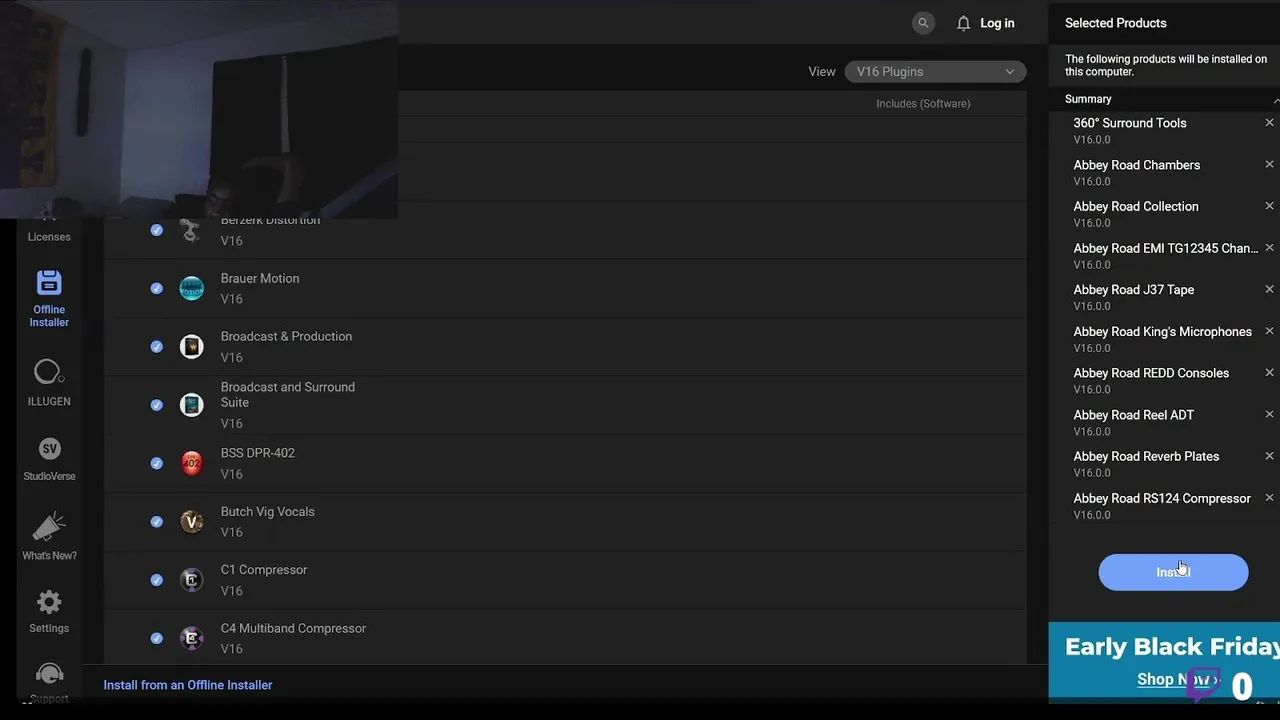Uncheck Butch Vig Vocals checkbox
Viewport: 1280px width, 720px height.
(x=157, y=521)
